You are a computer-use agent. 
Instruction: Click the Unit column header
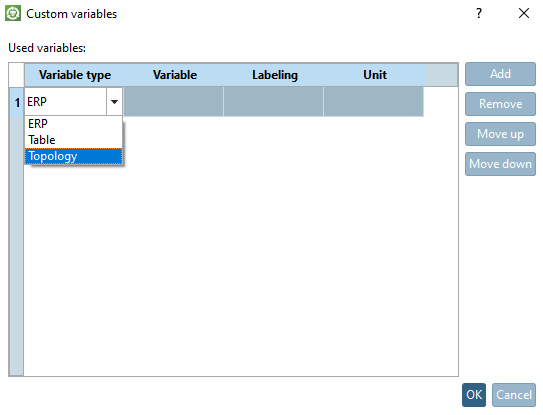pyautogui.click(x=375, y=75)
